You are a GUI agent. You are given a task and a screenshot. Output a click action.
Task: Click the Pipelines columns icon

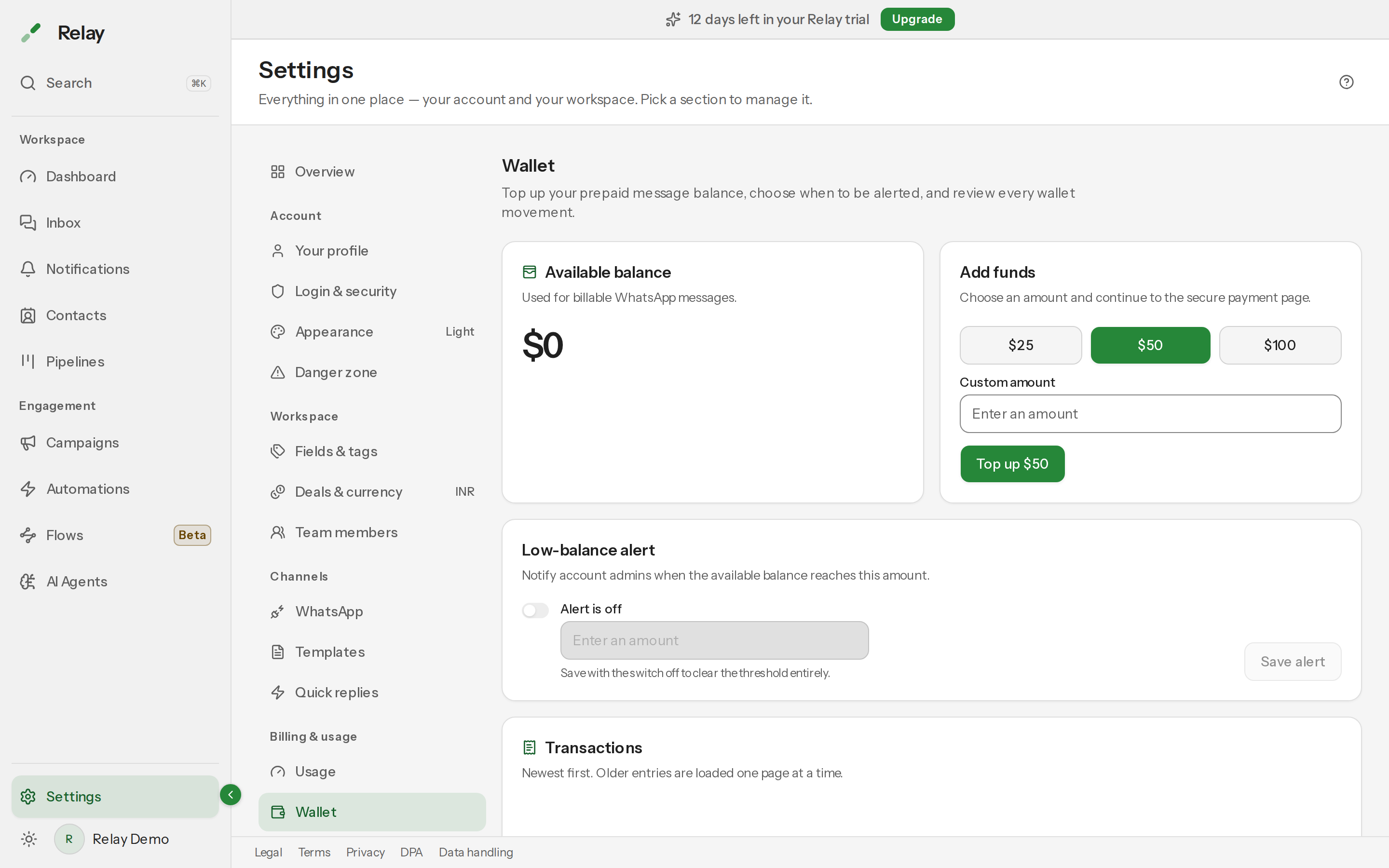27,361
